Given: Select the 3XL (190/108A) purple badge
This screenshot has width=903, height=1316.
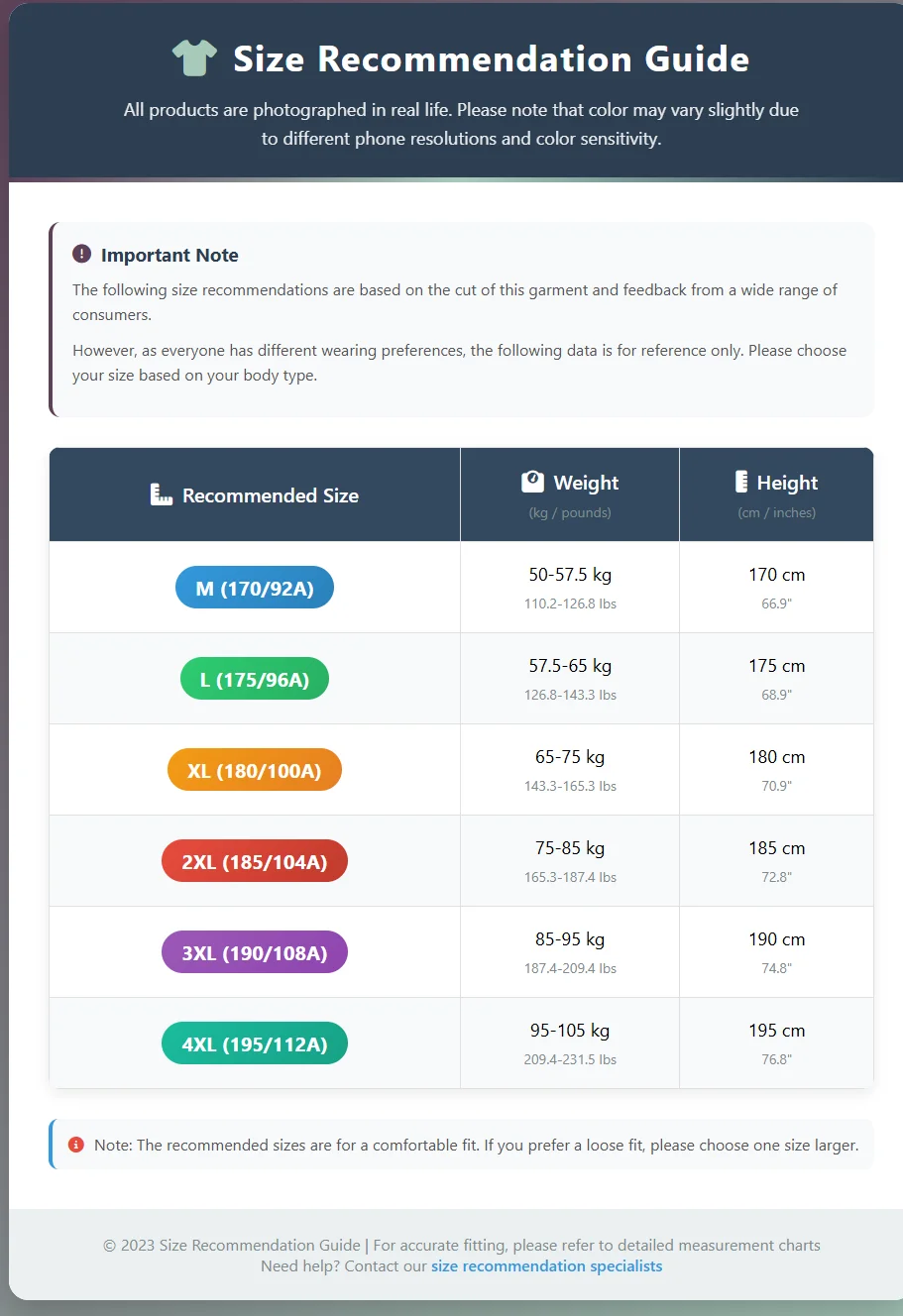Looking at the screenshot, I should click(x=255, y=953).
